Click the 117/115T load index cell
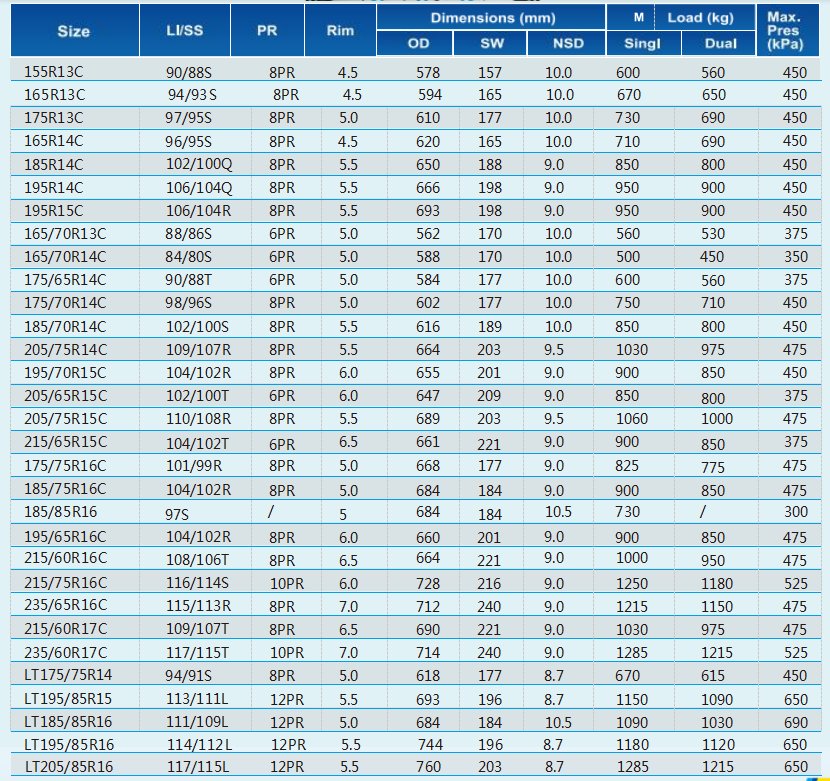 pyautogui.click(x=198, y=652)
